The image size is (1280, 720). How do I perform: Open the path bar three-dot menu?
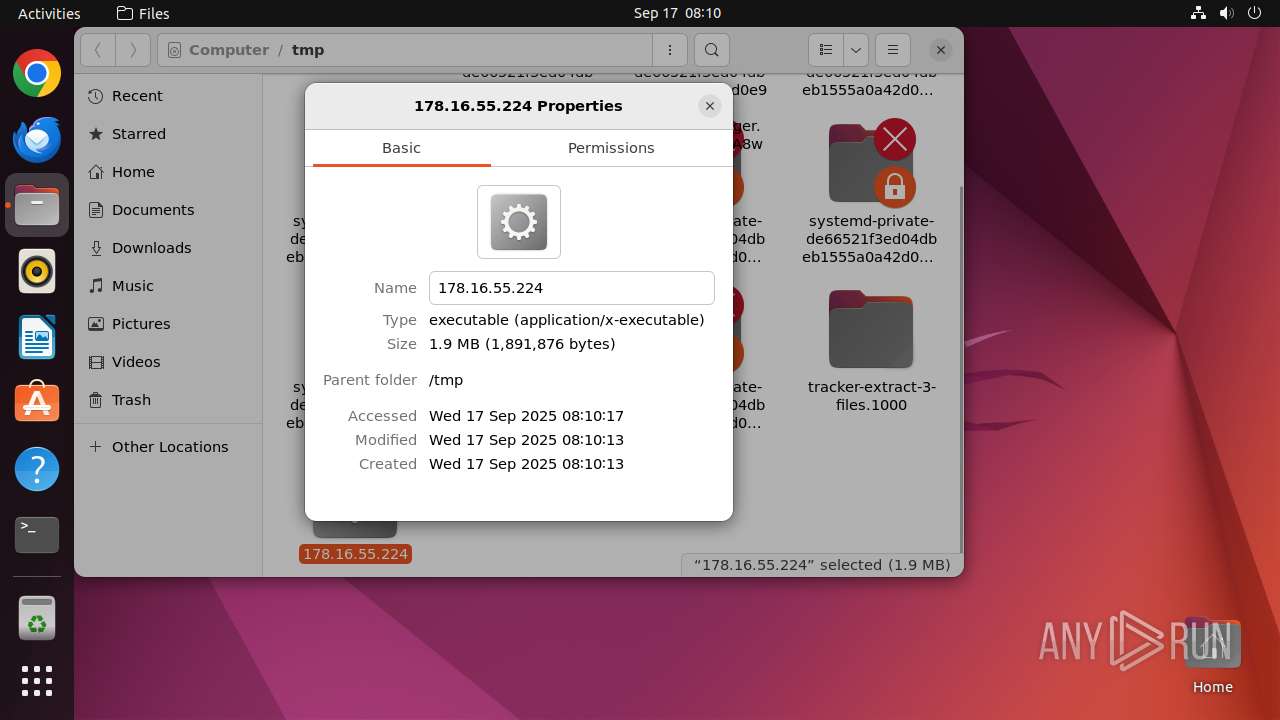click(x=669, y=50)
